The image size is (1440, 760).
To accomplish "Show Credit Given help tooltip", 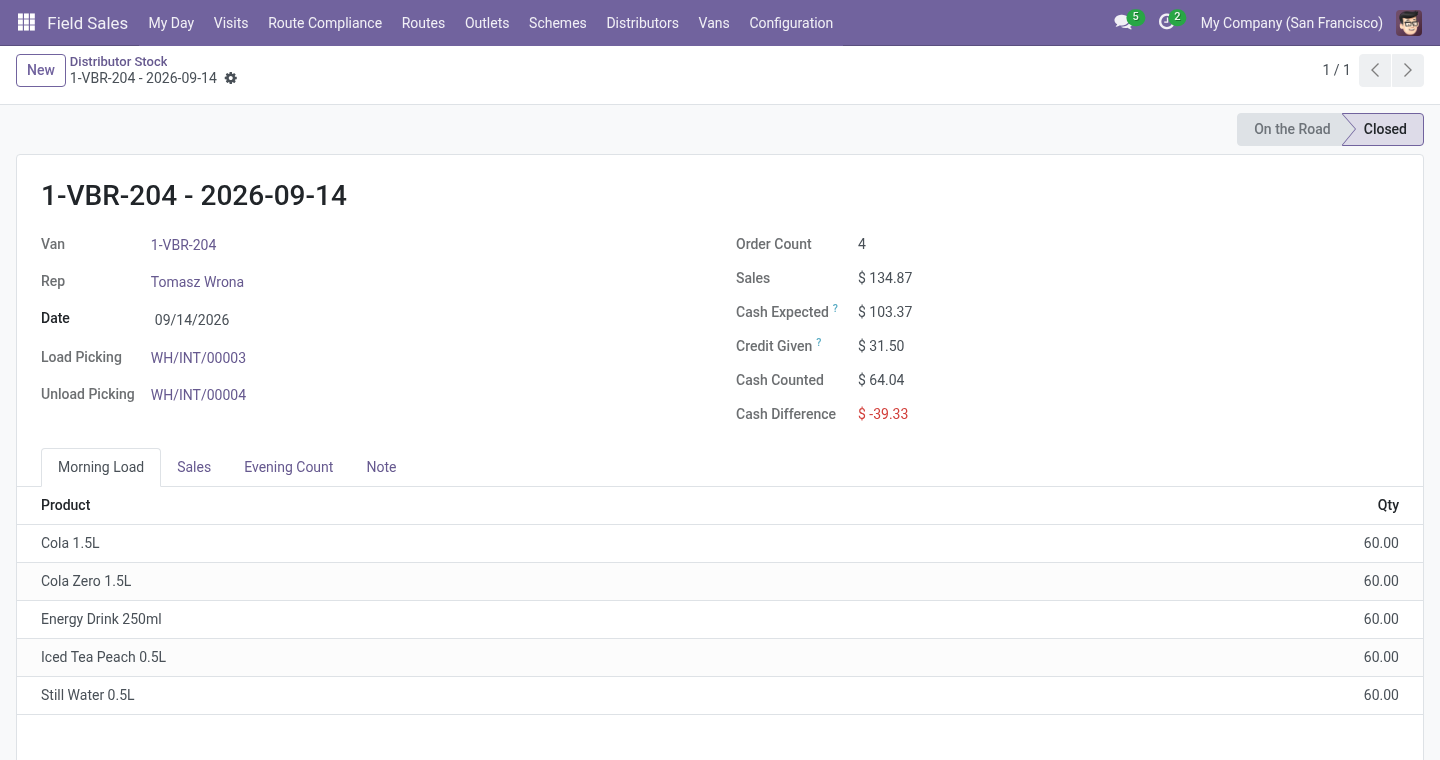I will pos(819,343).
